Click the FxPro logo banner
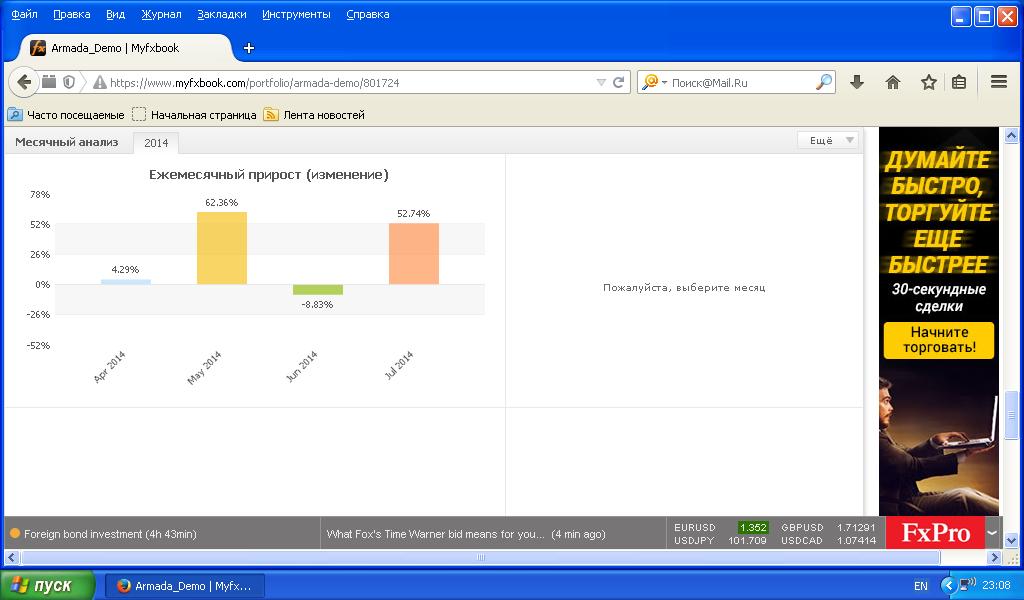Screen dimensions: 1024x600 point(935,533)
